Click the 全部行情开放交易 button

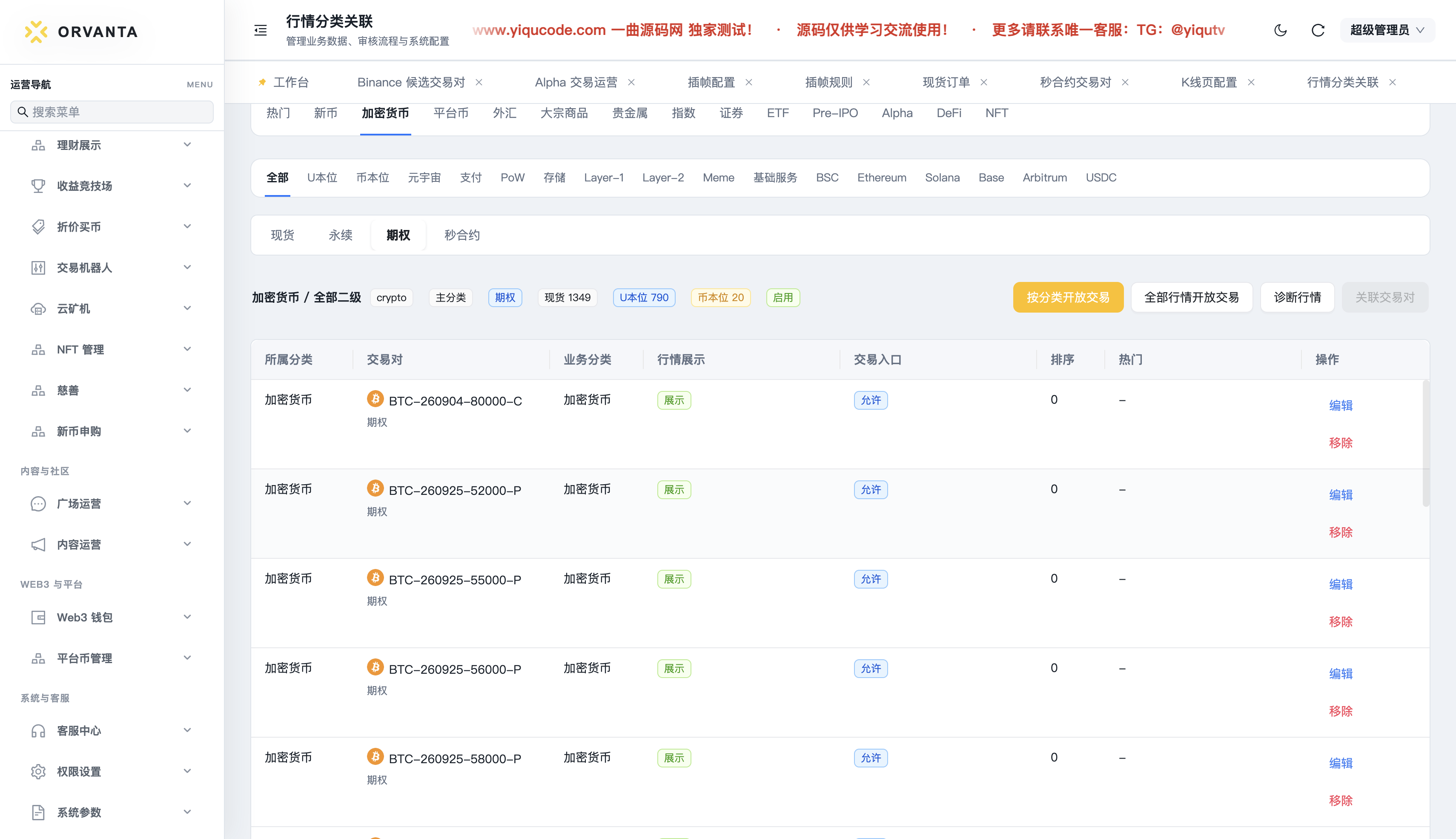coord(1192,297)
